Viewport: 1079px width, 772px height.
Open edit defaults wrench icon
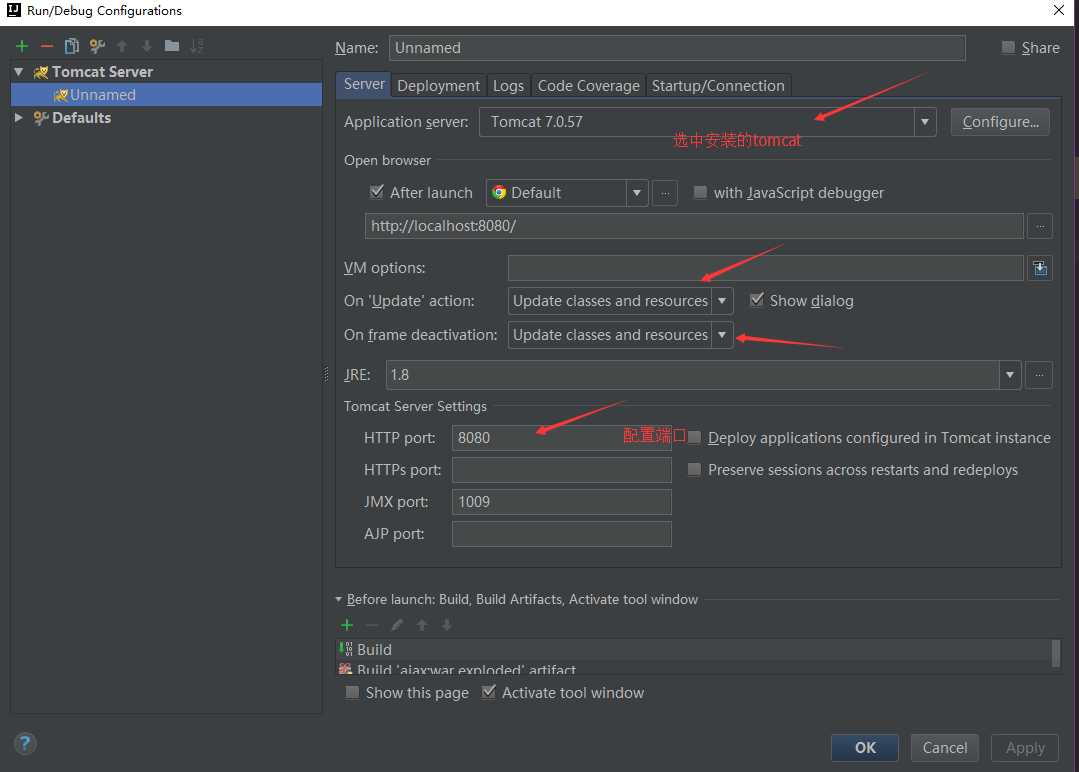click(97, 46)
